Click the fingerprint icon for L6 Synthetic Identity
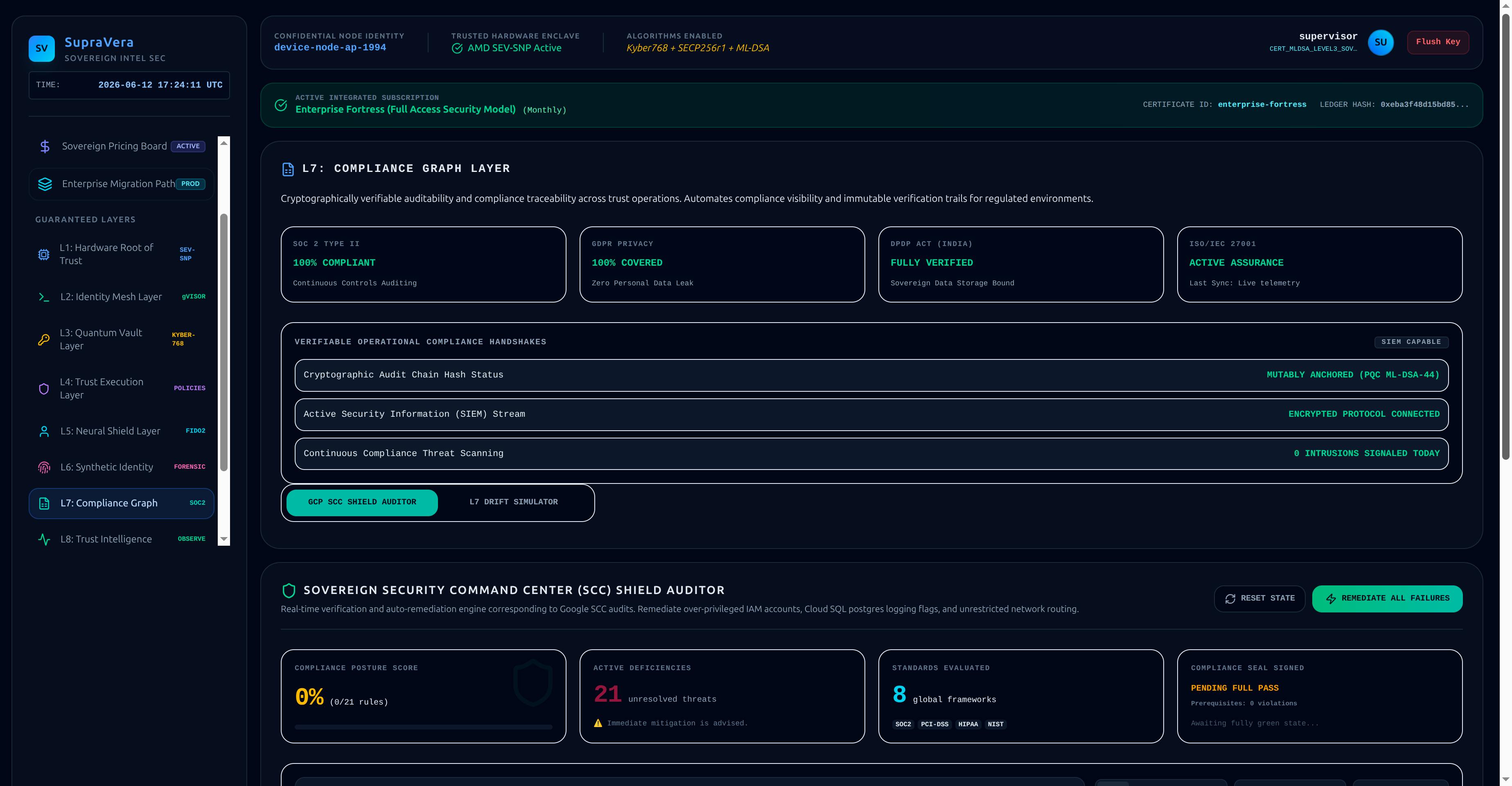The width and height of the screenshot is (1512, 786). click(x=44, y=467)
